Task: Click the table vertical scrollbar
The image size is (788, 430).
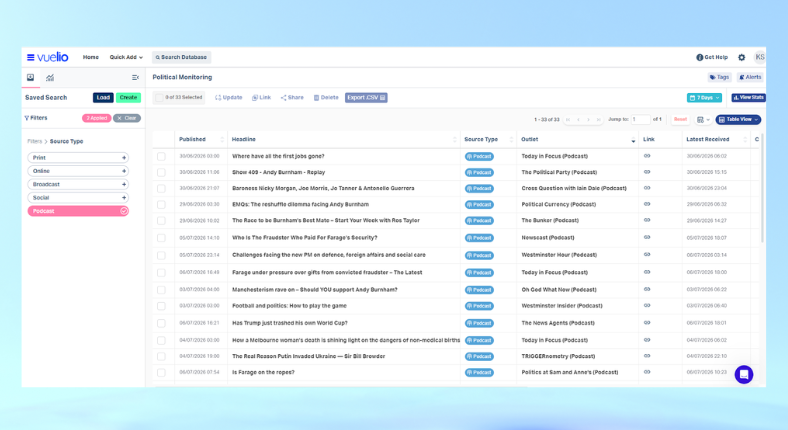Action: coord(762,188)
